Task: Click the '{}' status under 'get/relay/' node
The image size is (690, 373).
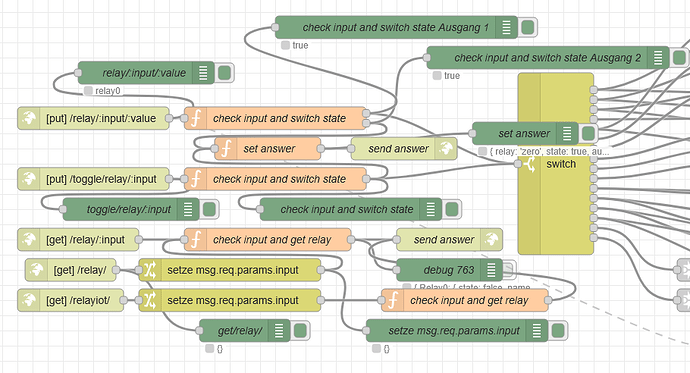Action: tap(220, 349)
